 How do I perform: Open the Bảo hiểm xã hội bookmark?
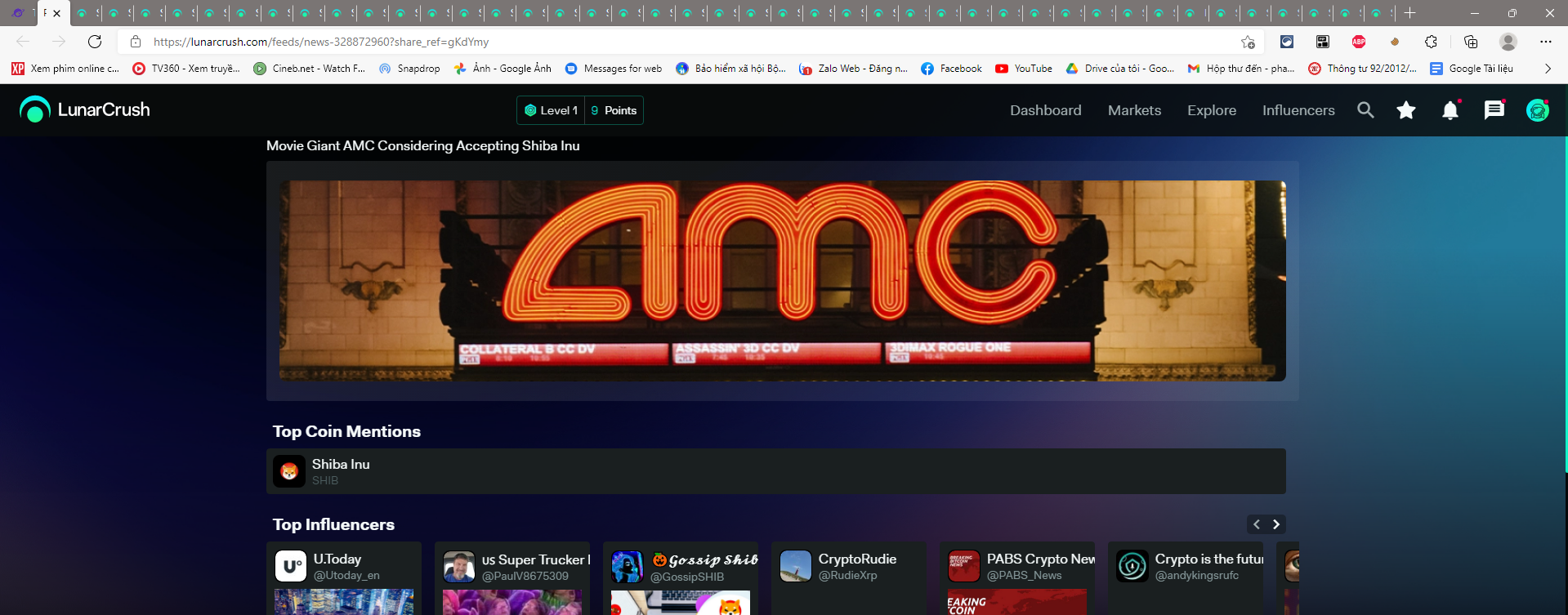click(x=731, y=69)
